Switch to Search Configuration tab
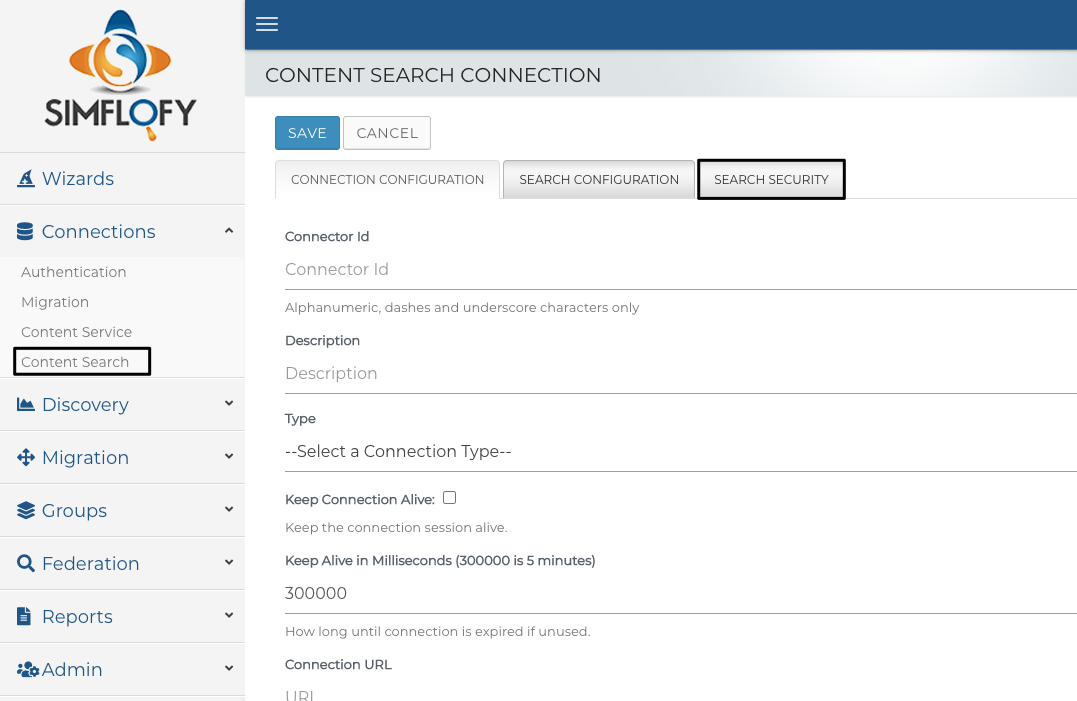This screenshot has width=1077, height=701. click(599, 180)
